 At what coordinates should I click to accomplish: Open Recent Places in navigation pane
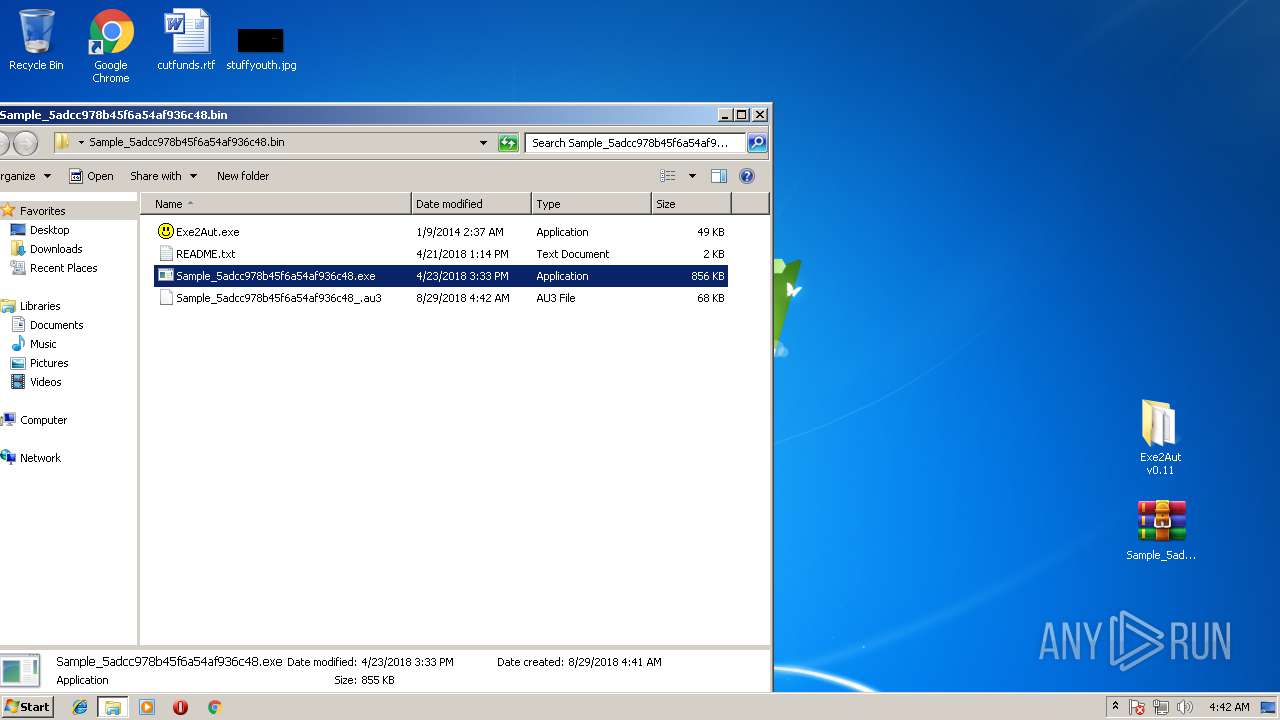coord(63,268)
